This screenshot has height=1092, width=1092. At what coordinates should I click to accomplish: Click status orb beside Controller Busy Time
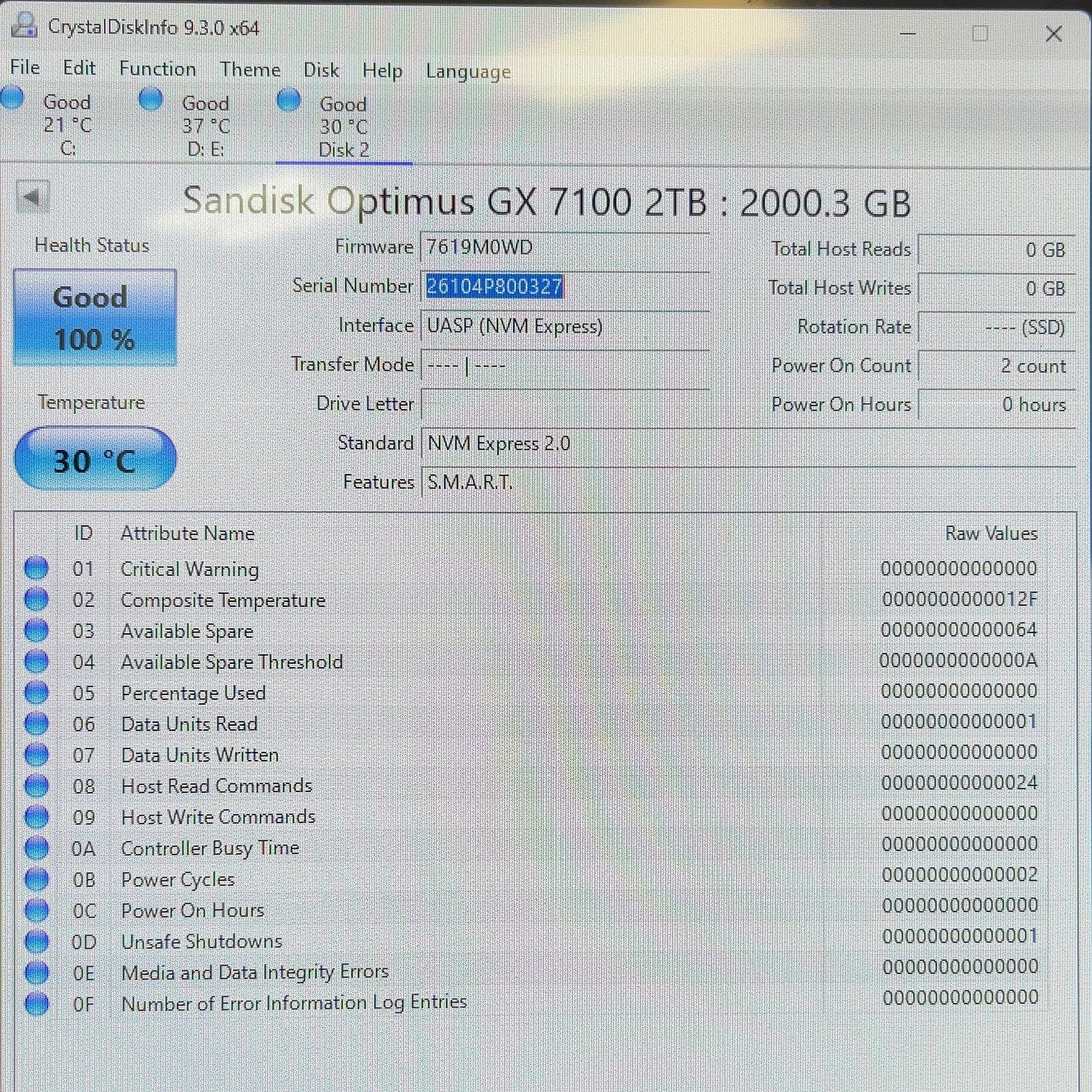tap(36, 848)
